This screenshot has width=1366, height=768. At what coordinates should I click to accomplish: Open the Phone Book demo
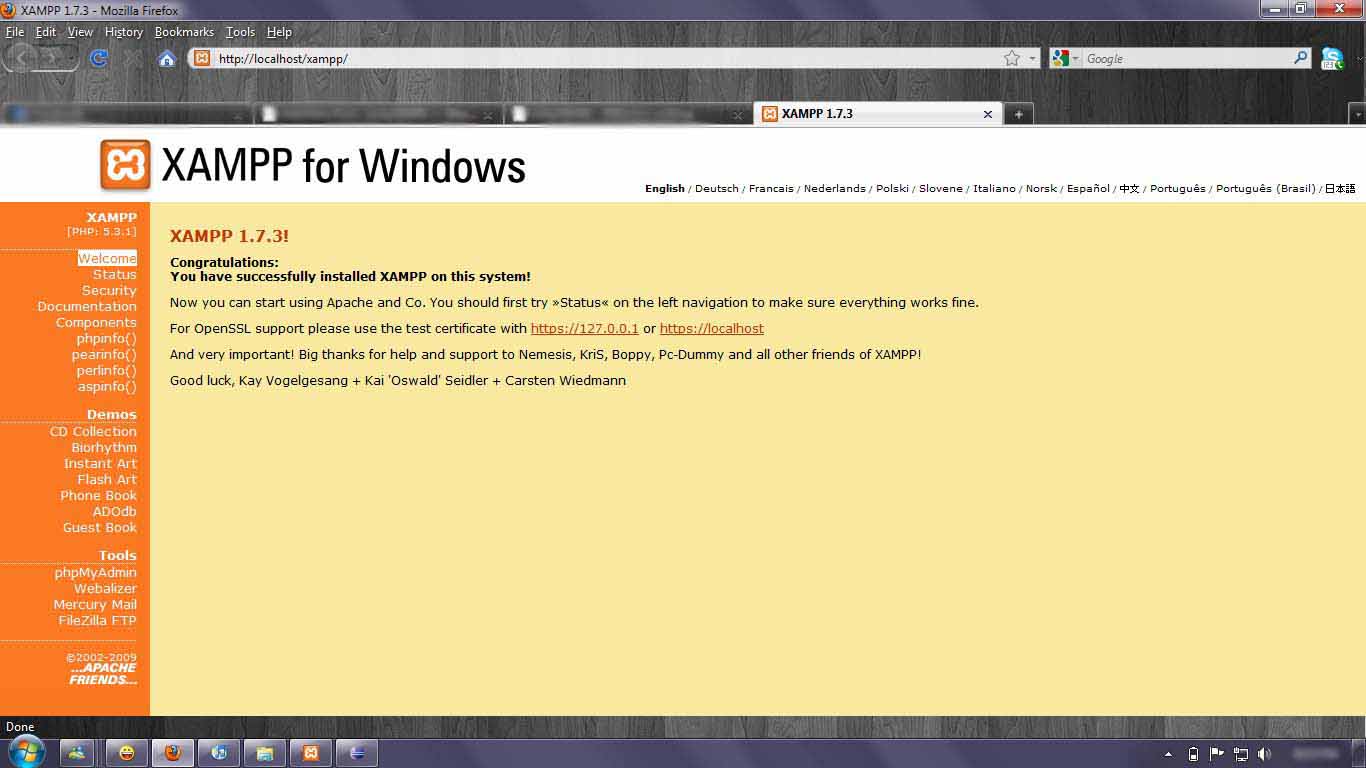pos(98,495)
